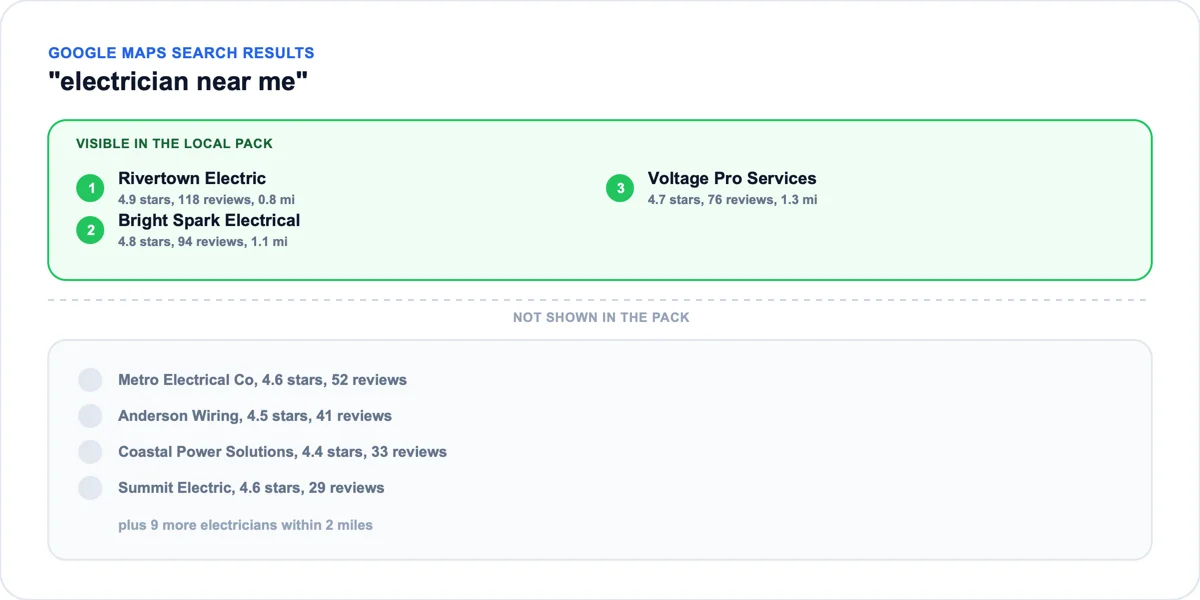
Task: Click the green number 1 rank badge
Action: (x=90, y=188)
